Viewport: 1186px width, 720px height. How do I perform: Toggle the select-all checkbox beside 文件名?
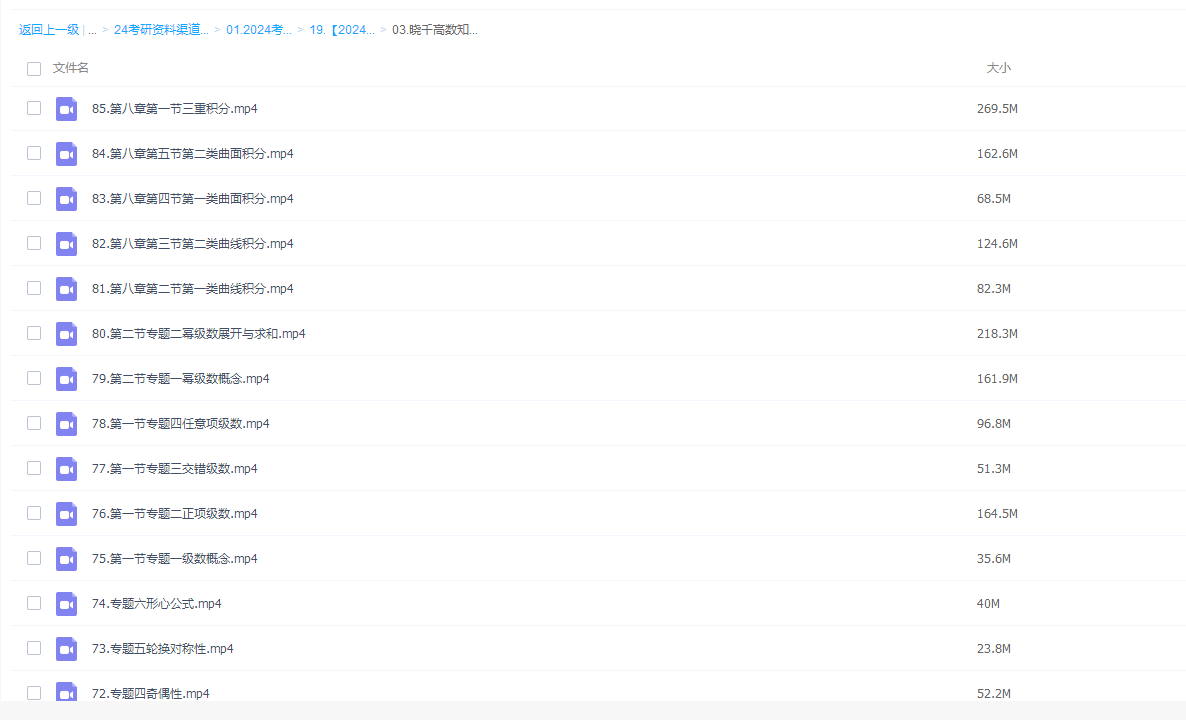(34, 68)
